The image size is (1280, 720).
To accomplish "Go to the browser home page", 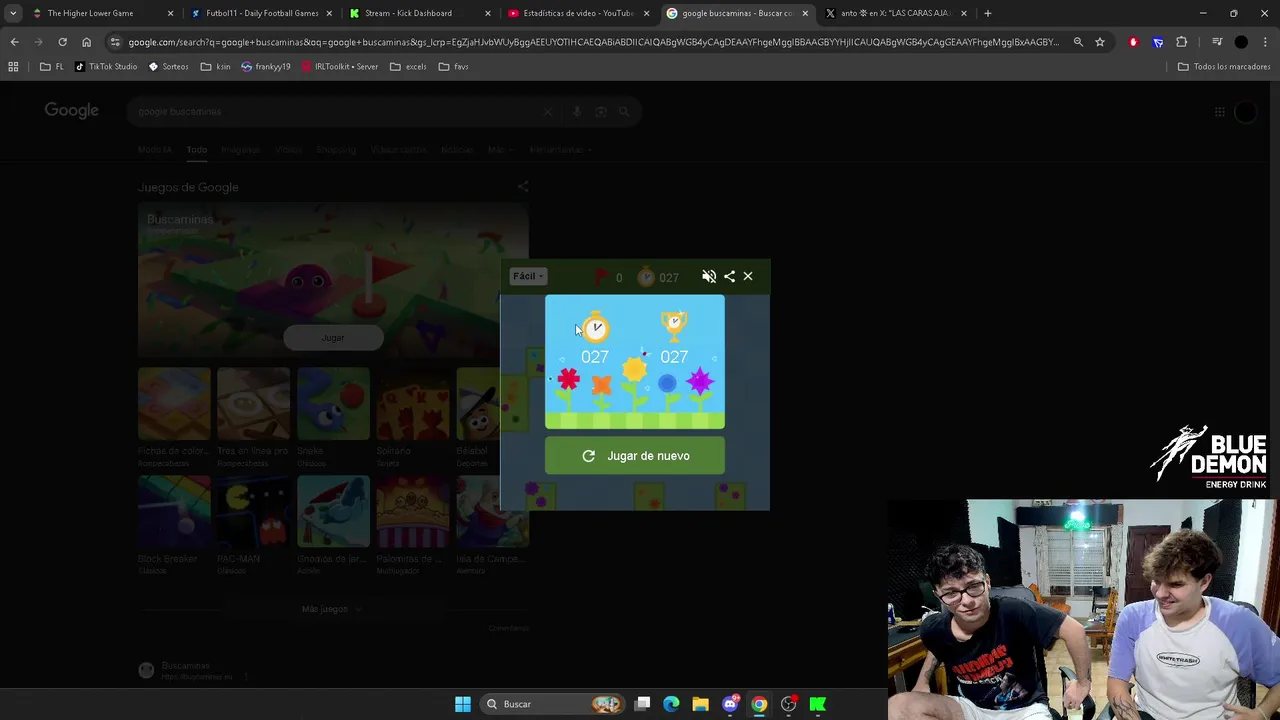I will pos(86,42).
